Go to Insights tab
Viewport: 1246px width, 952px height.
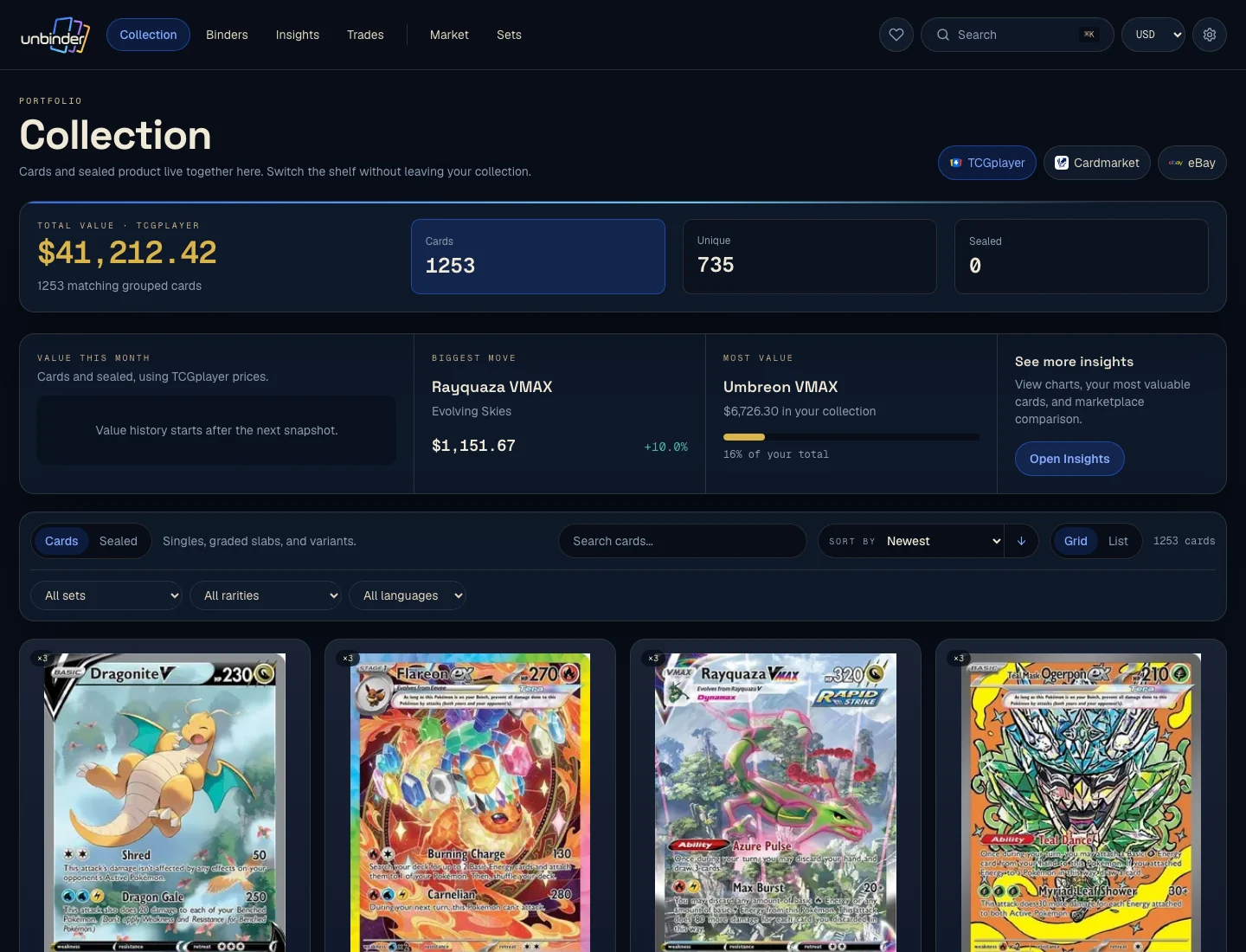298,35
